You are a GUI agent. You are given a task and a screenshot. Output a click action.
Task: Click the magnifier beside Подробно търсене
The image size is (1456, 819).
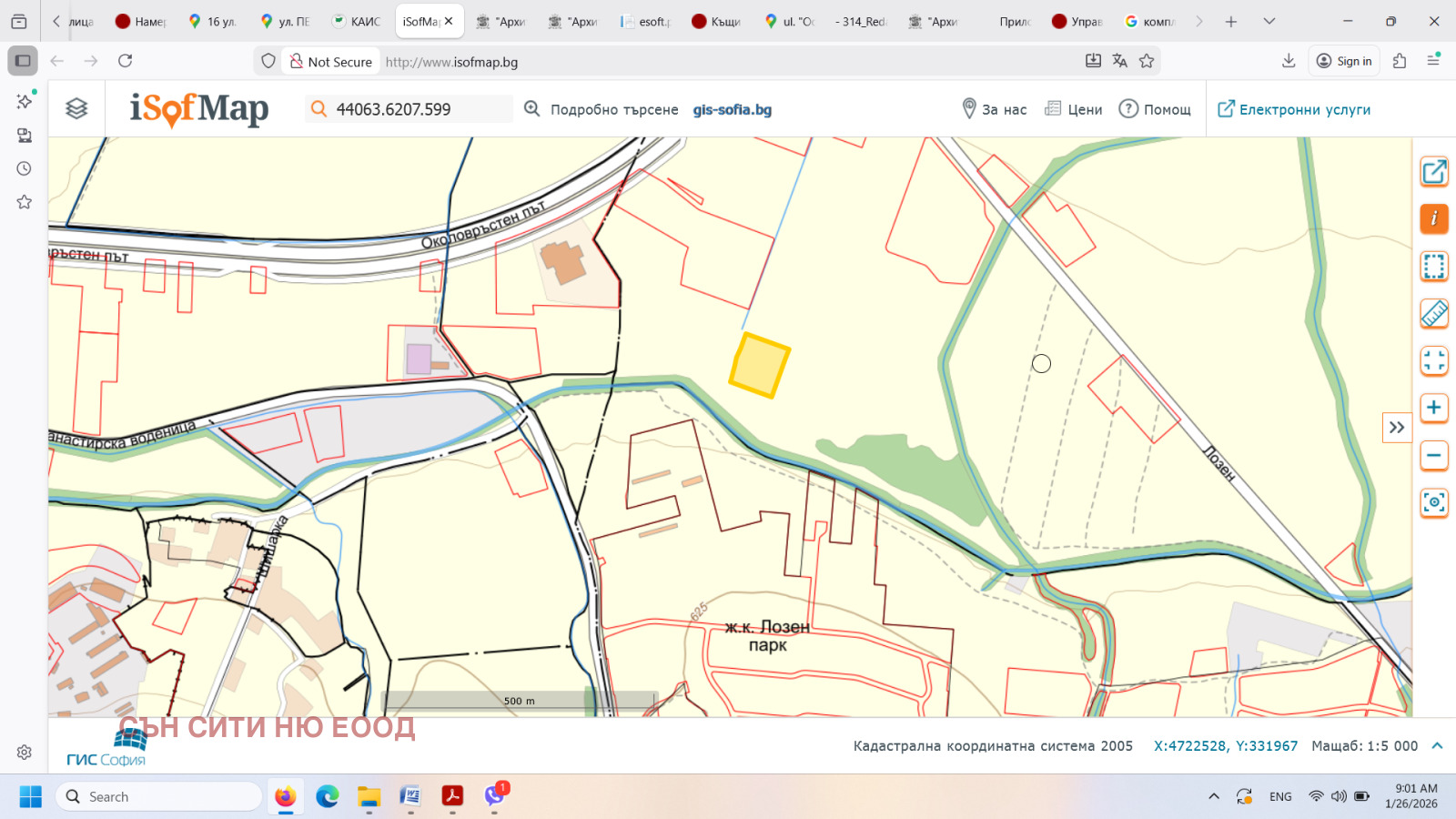(x=531, y=108)
